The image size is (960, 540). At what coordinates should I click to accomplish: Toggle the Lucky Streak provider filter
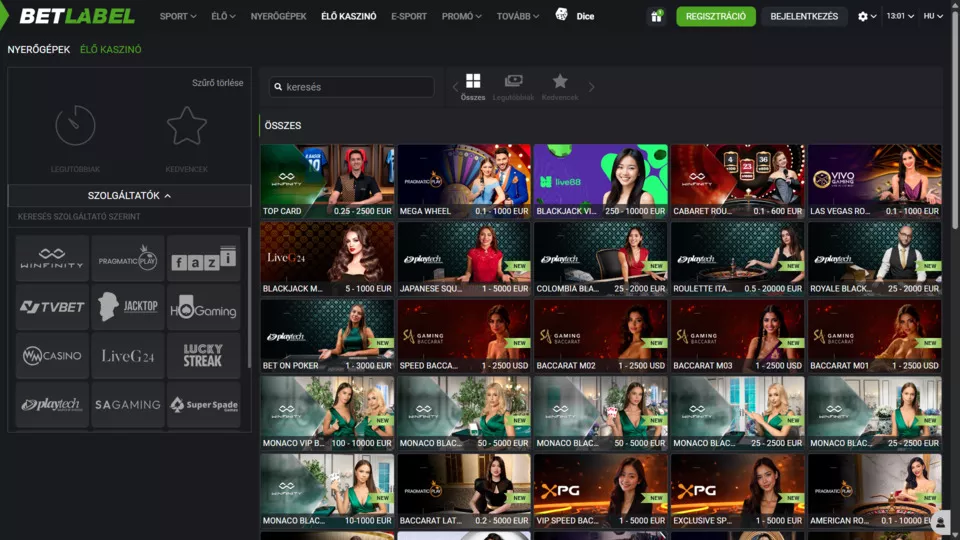click(203, 356)
